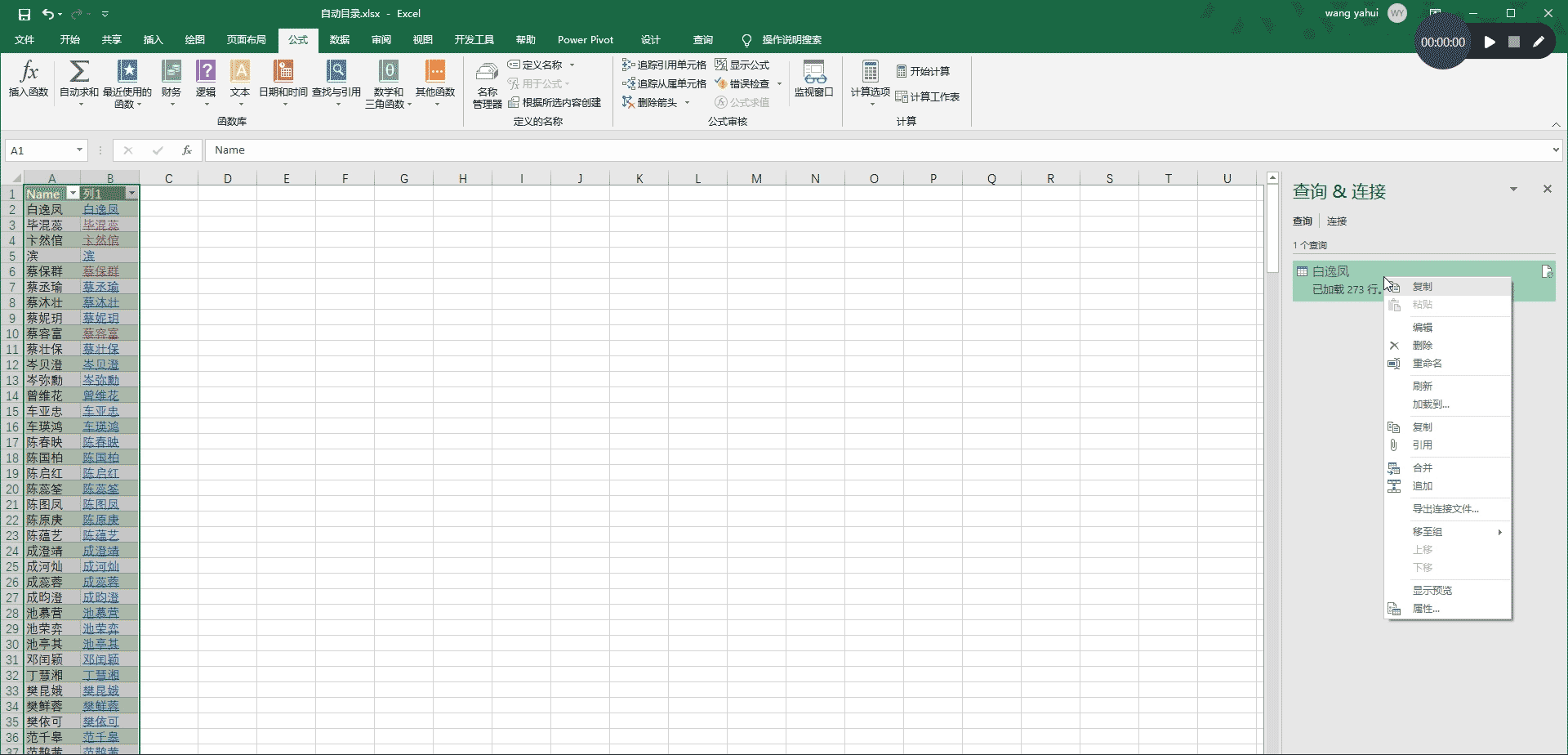Open the Text (文本) functions icon

(x=240, y=82)
